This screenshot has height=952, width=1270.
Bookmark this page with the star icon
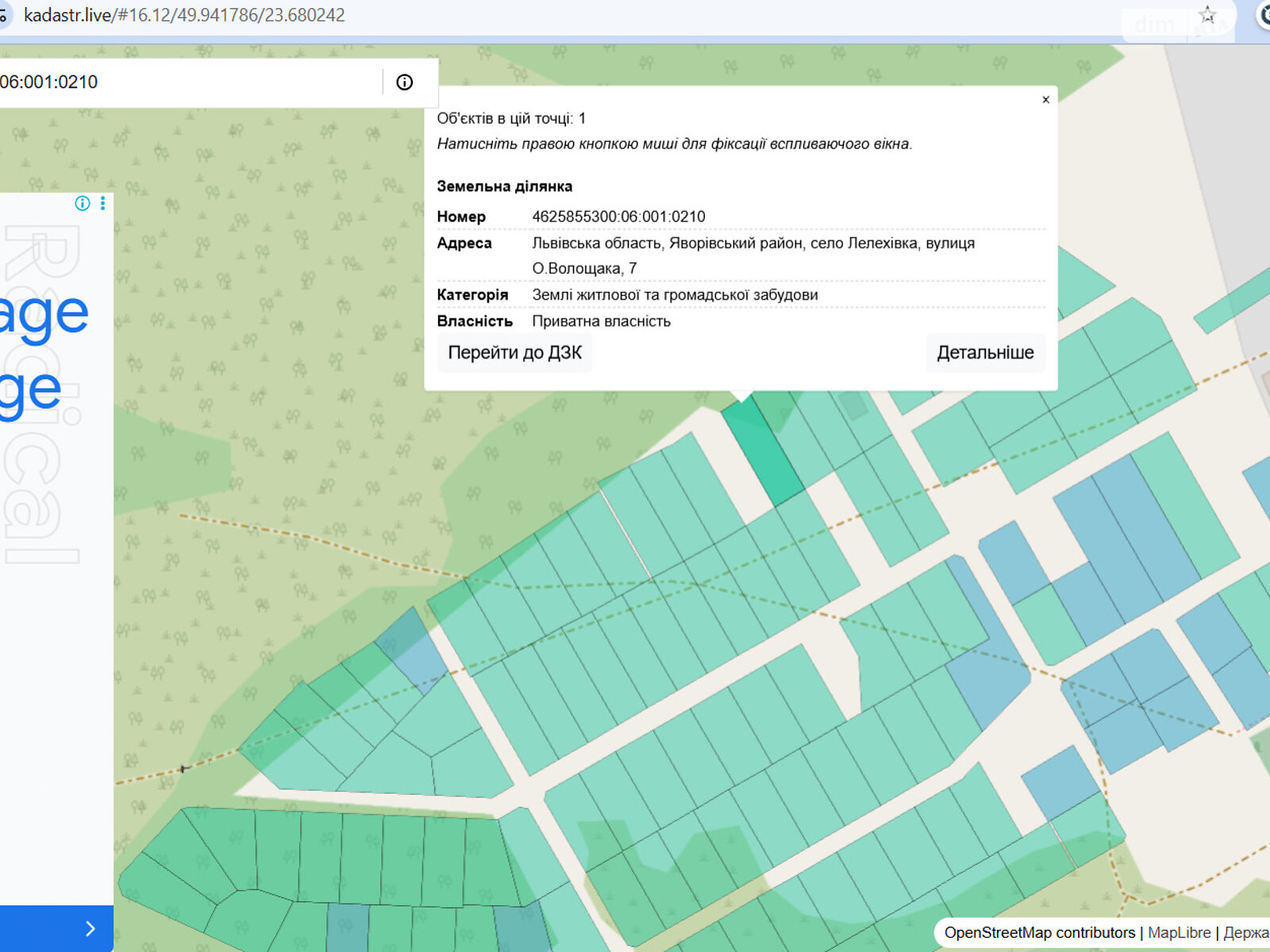coord(1207,15)
